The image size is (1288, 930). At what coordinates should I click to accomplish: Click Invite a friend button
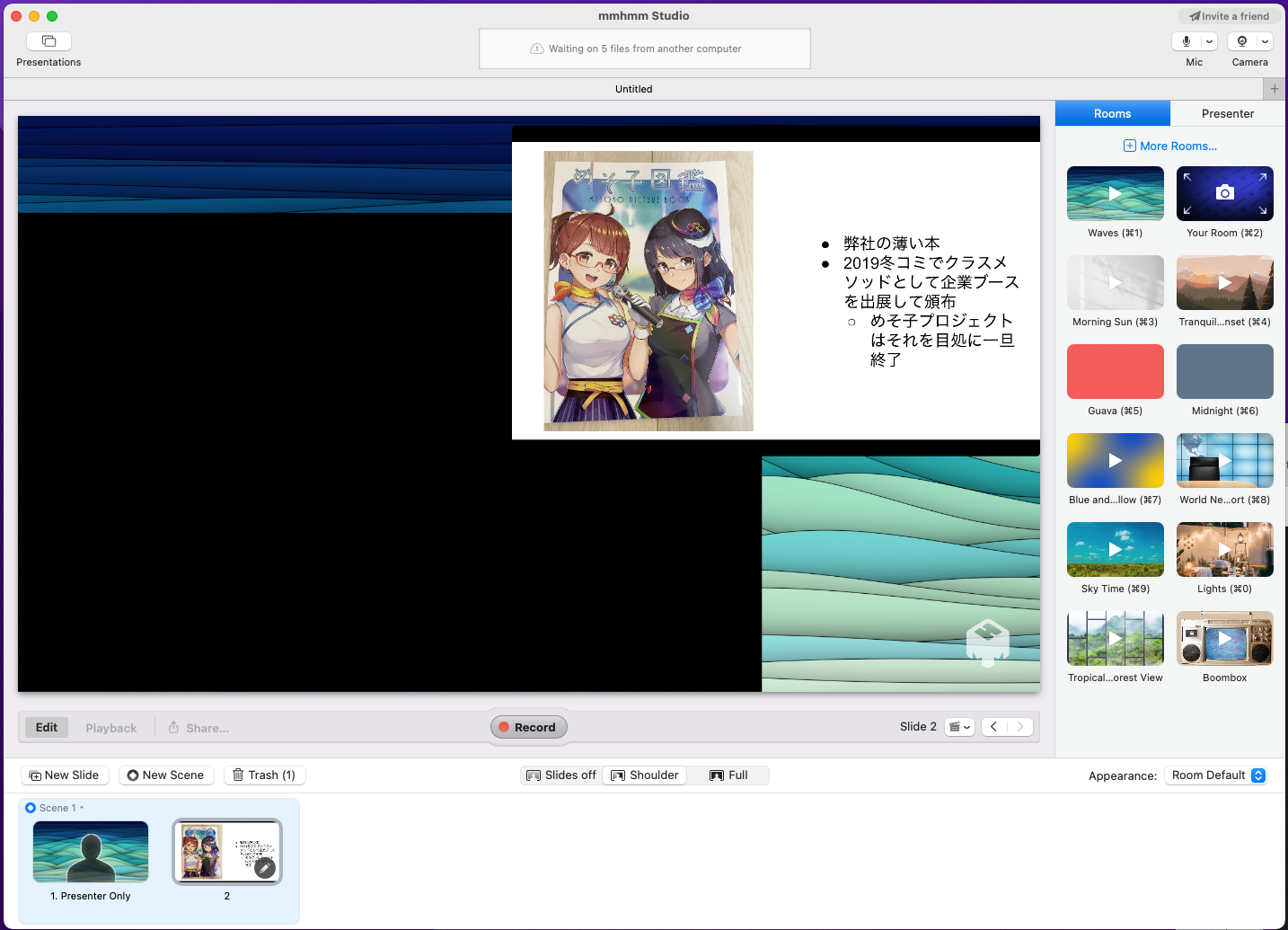[x=1229, y=16]
